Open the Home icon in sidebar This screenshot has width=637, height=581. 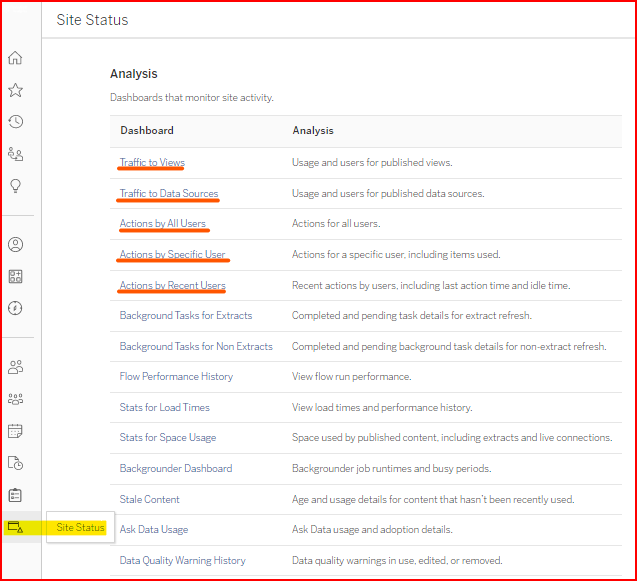point(15,58)
